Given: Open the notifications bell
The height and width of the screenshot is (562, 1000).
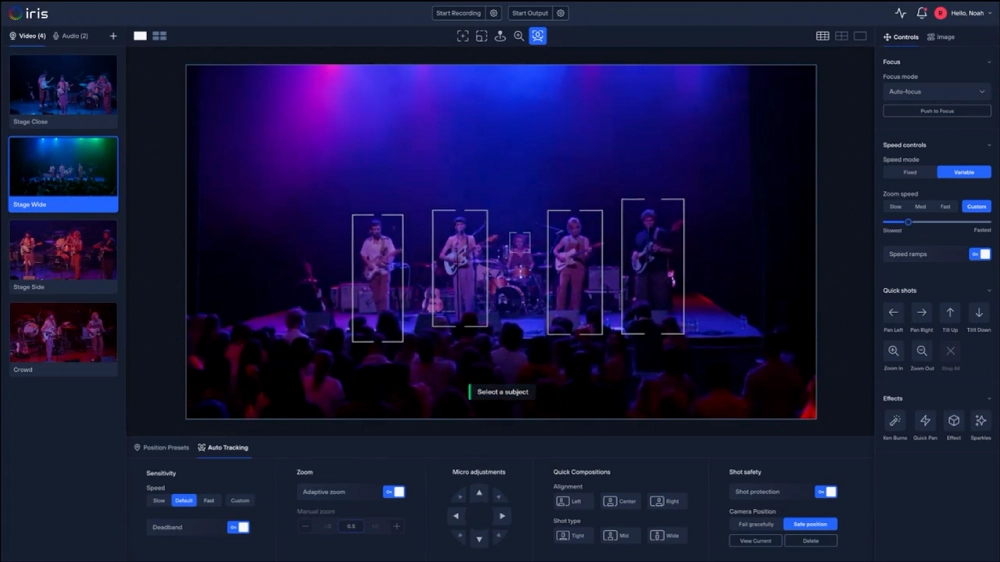Looking at the screenshot, I should tap(921, 13).
